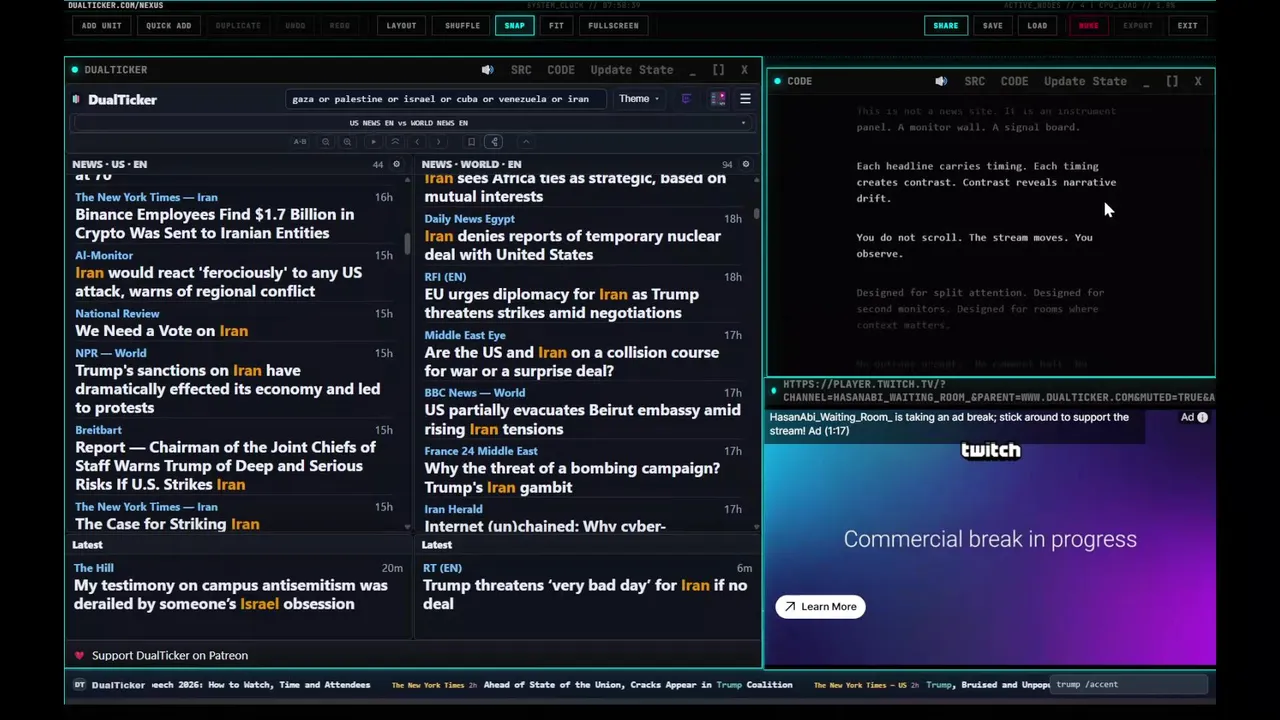Click the US news column scrollbar
Image resolution: width=1280 pixels, height=720 pixels.
[407, 243]
